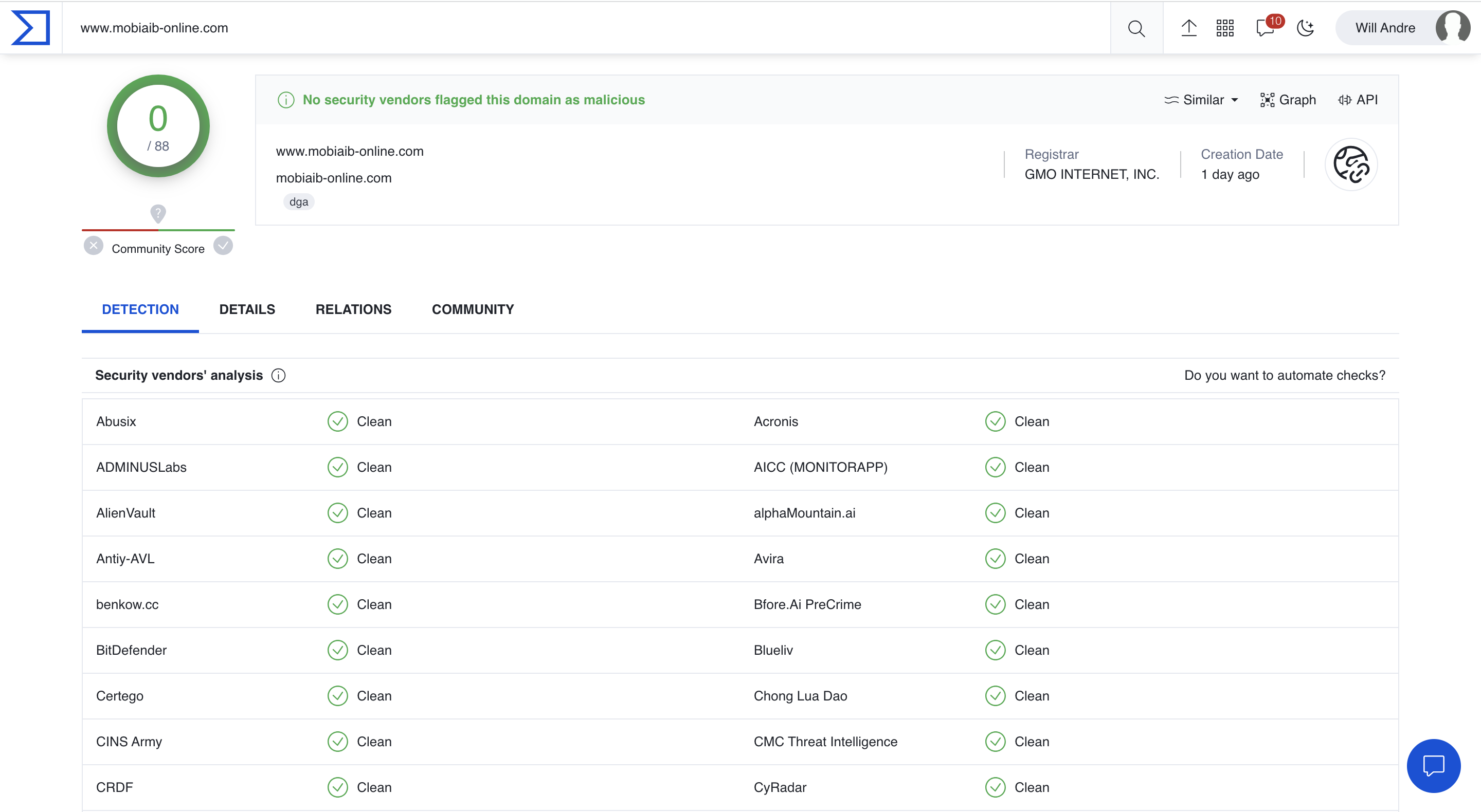Click info icon in green banner

click(x=286, y=100)
